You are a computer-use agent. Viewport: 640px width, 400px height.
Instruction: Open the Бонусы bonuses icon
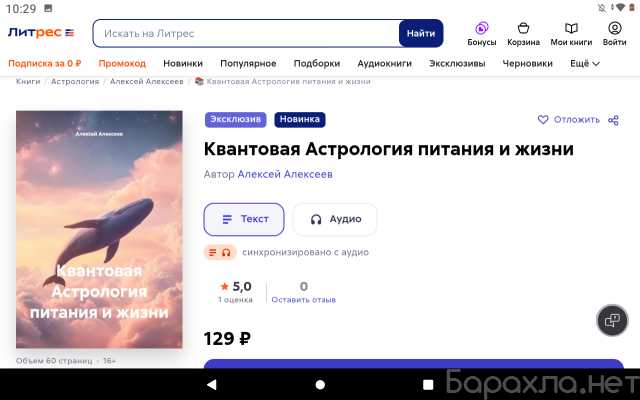pos(482,28)
